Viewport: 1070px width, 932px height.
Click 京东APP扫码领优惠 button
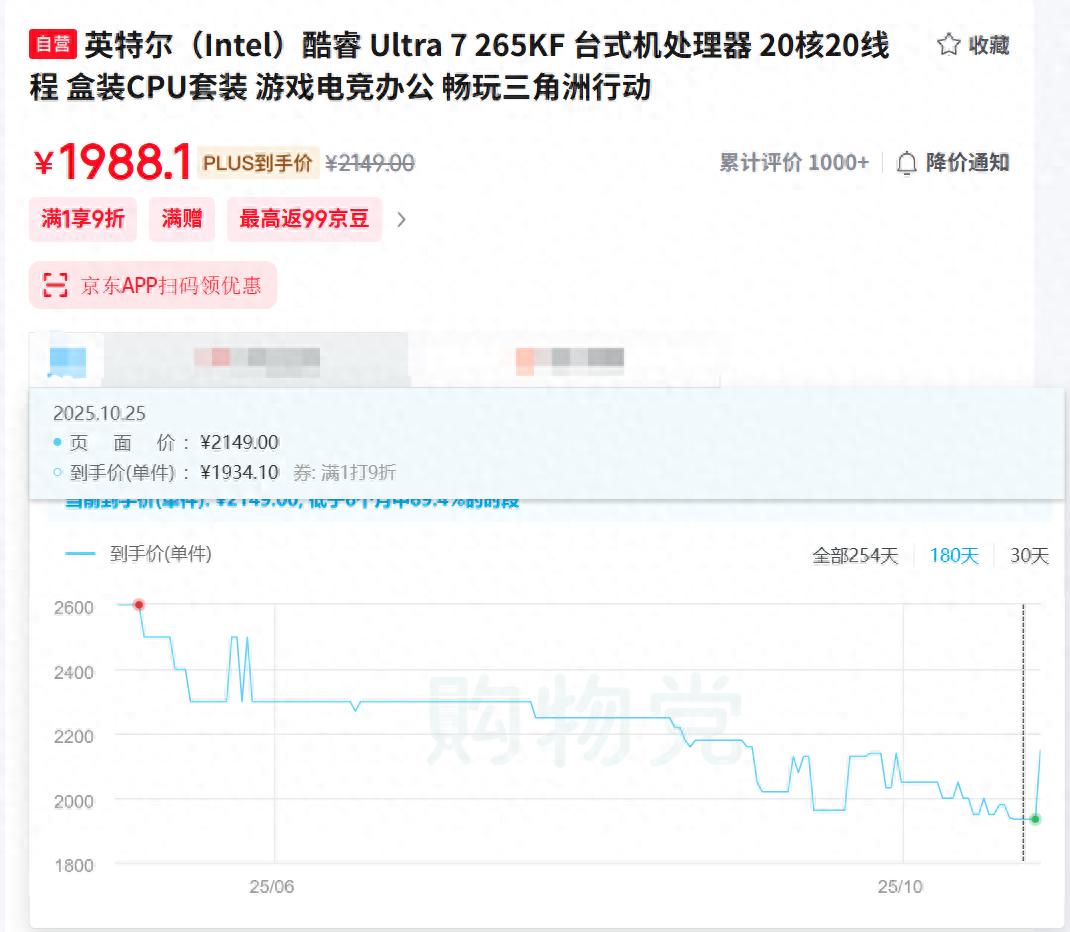(153, 285)
